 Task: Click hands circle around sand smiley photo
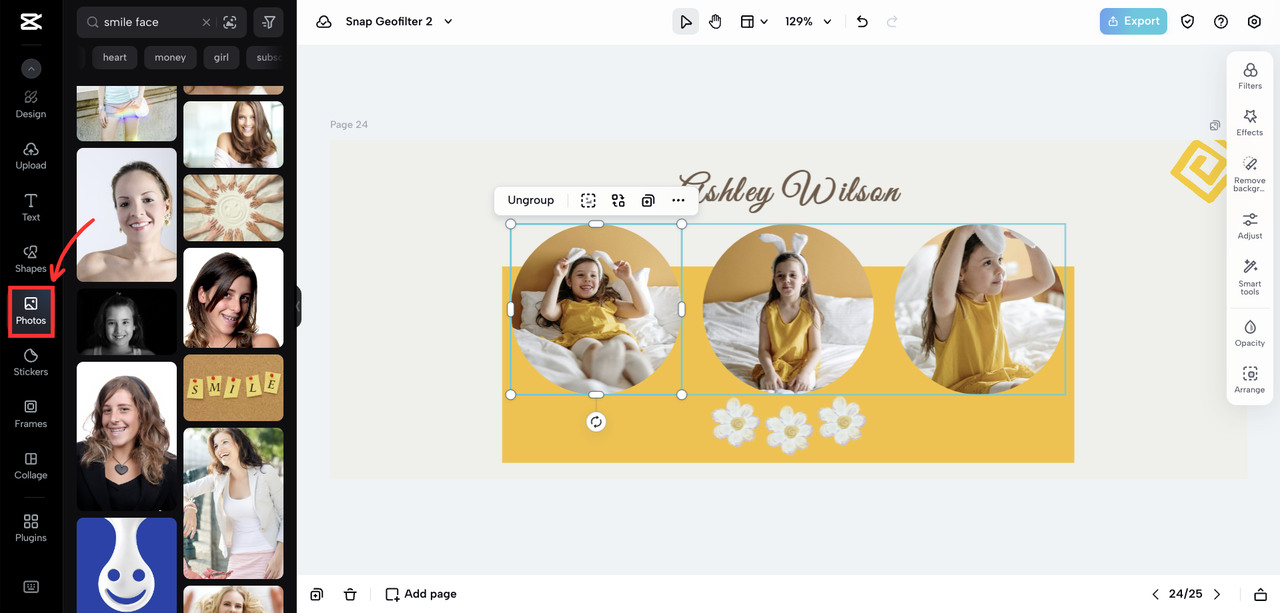233,208
